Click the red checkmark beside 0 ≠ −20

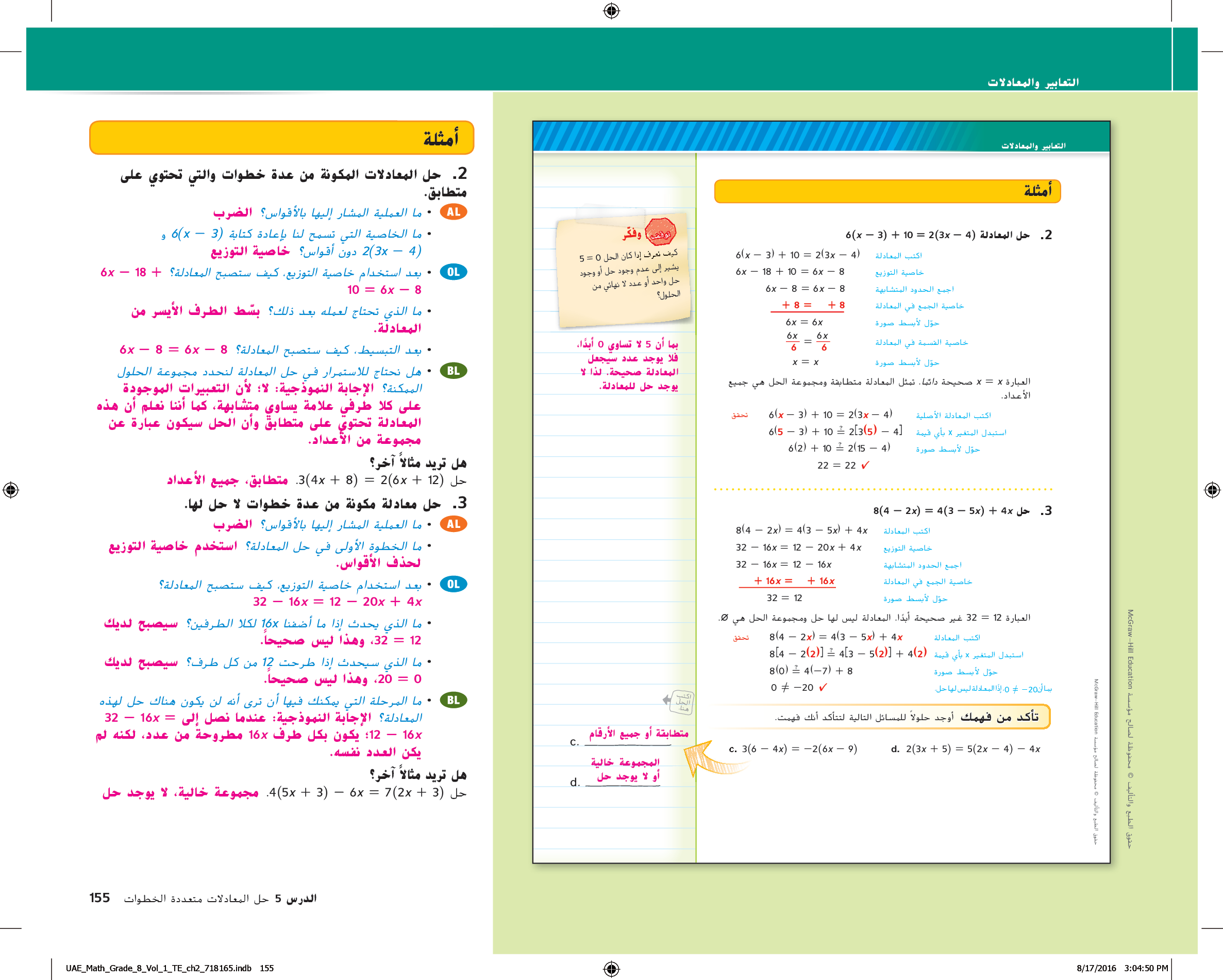[823, 687]
